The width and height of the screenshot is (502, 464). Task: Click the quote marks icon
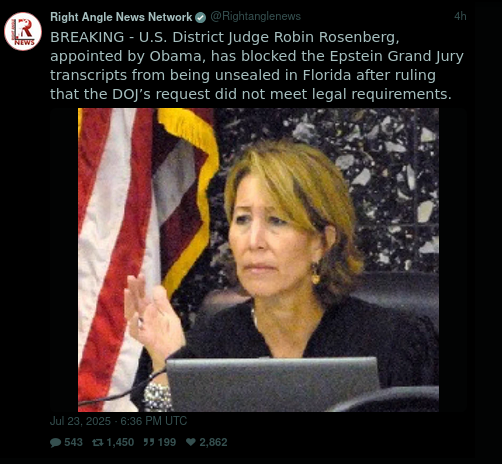coord(149,442)
